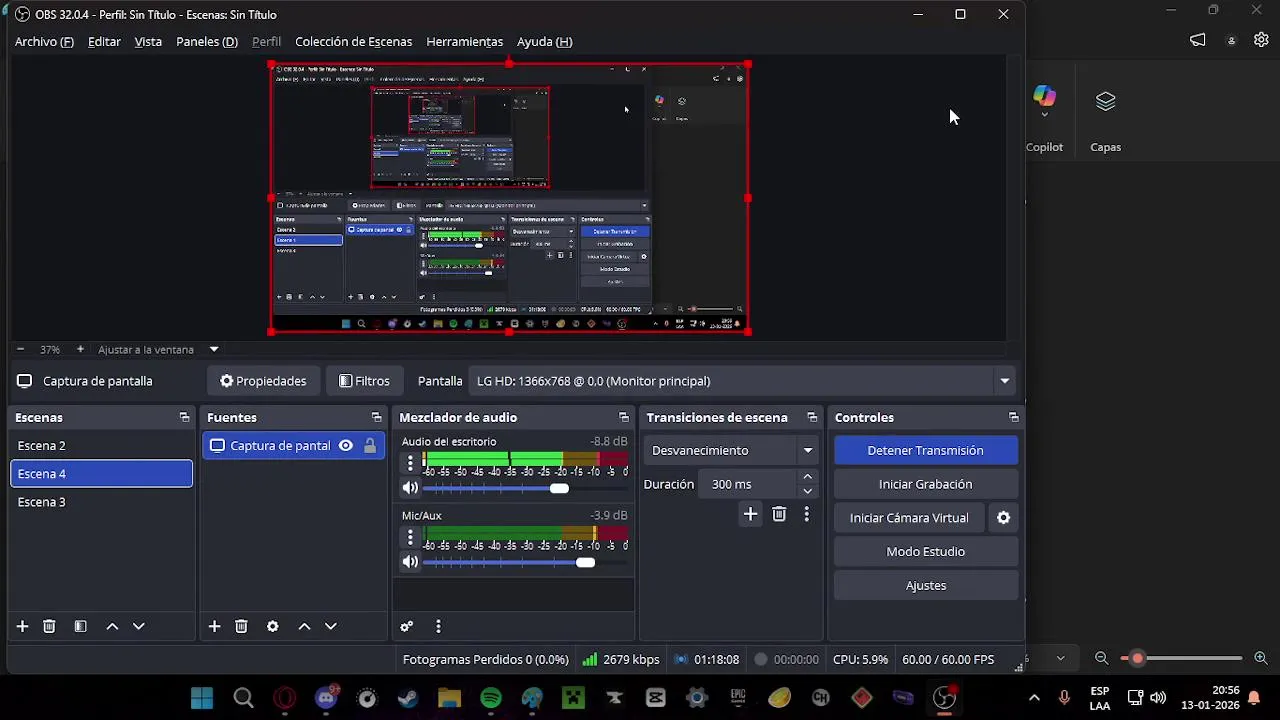
Task: Mute Mic/Aux speaker icon
Action: point(410,562)
